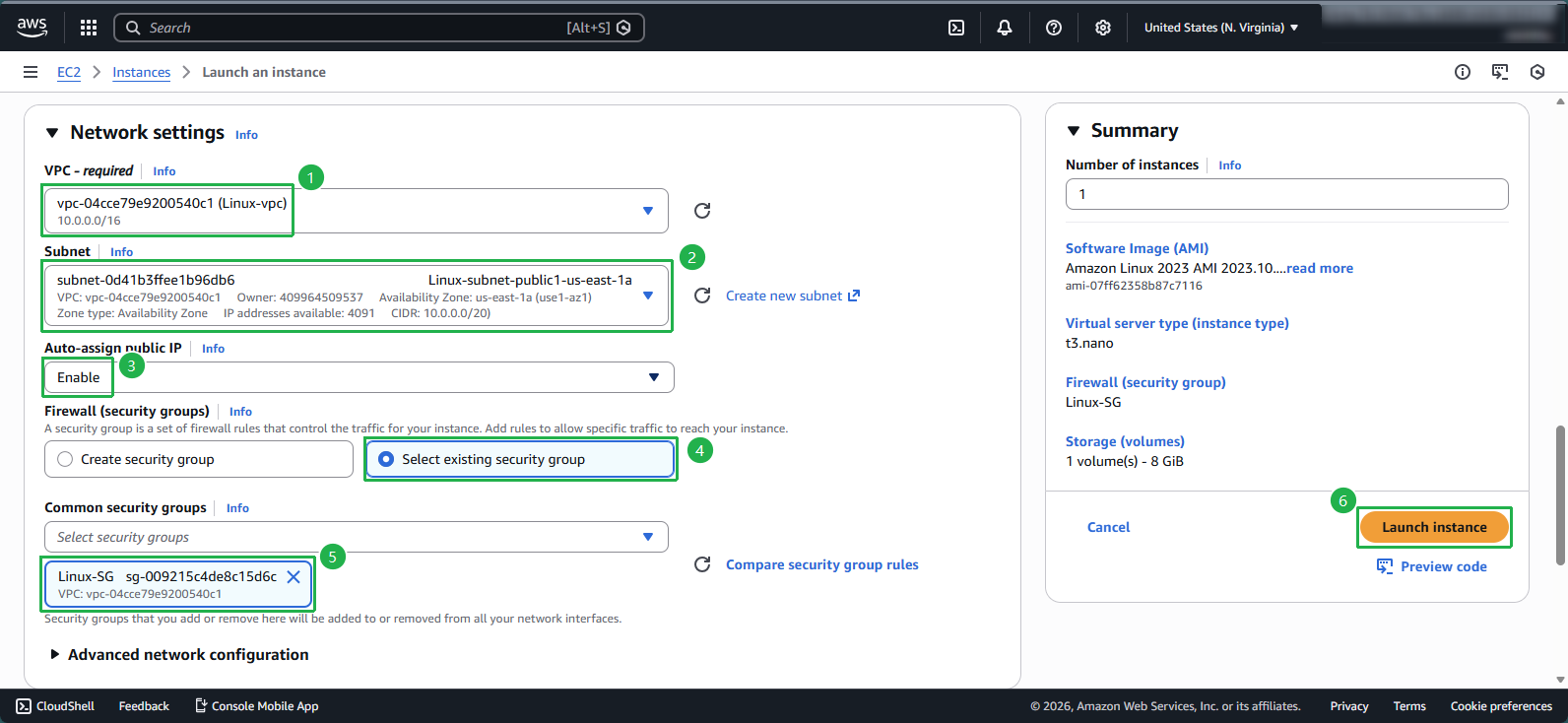This screenshot has height=723, width=1568.
Task: Click the page vertical scrollbar thumb
Action: coord(1560,495)
